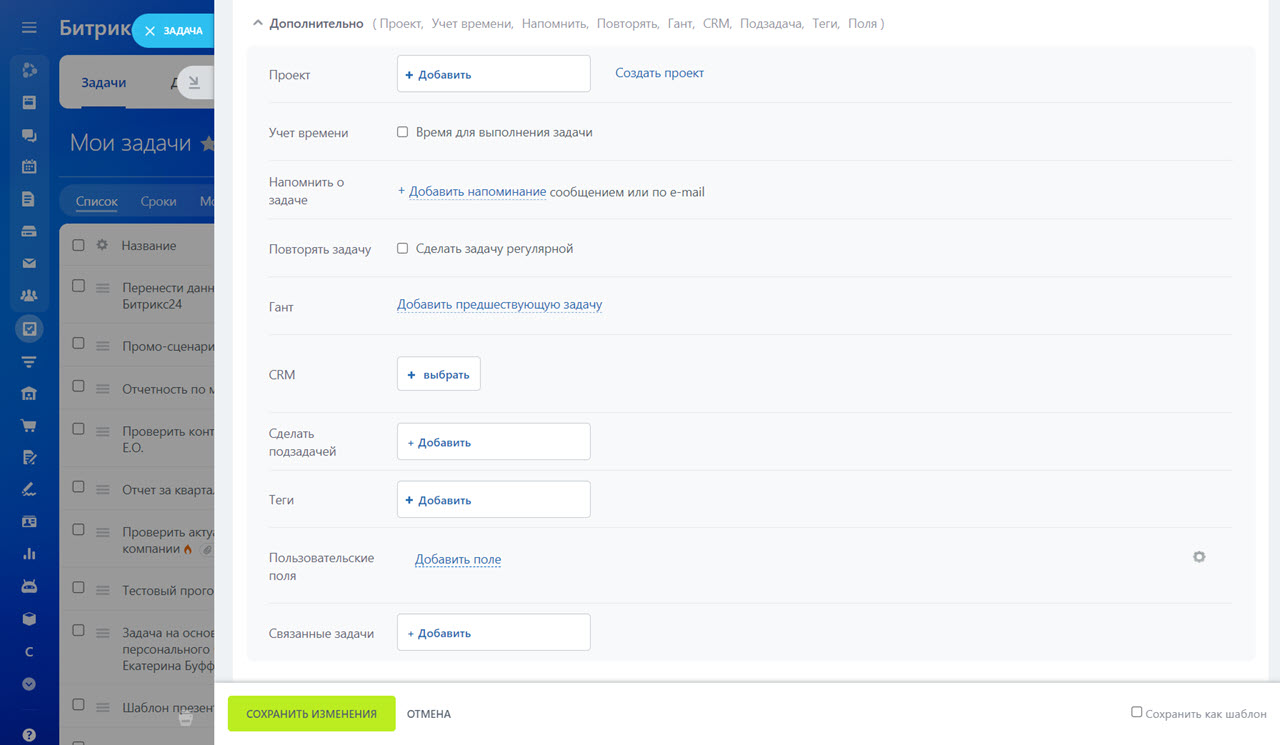This screenshot has height=745, width=1280.
Task: Open the robot automation sidebar icon
Action: (x=29, y=587)
